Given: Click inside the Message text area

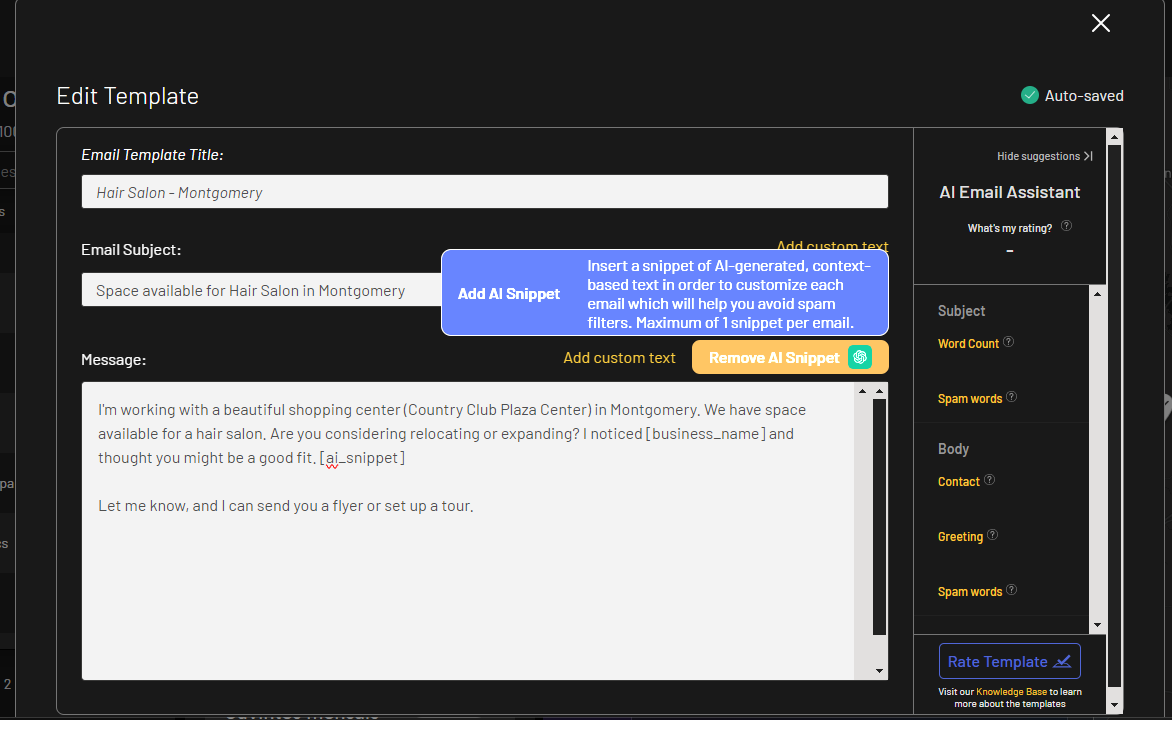Looking at the screenshot, I should [468, 531].
